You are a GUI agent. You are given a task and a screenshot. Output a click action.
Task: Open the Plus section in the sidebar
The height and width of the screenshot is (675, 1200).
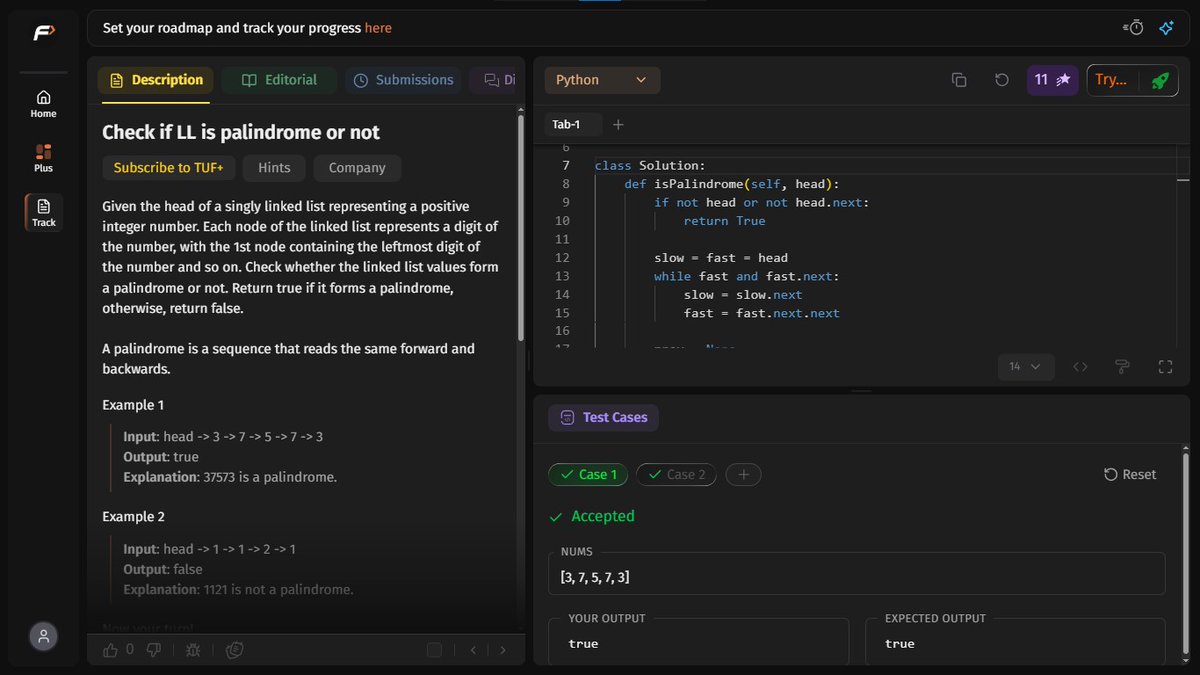(43, 159)
